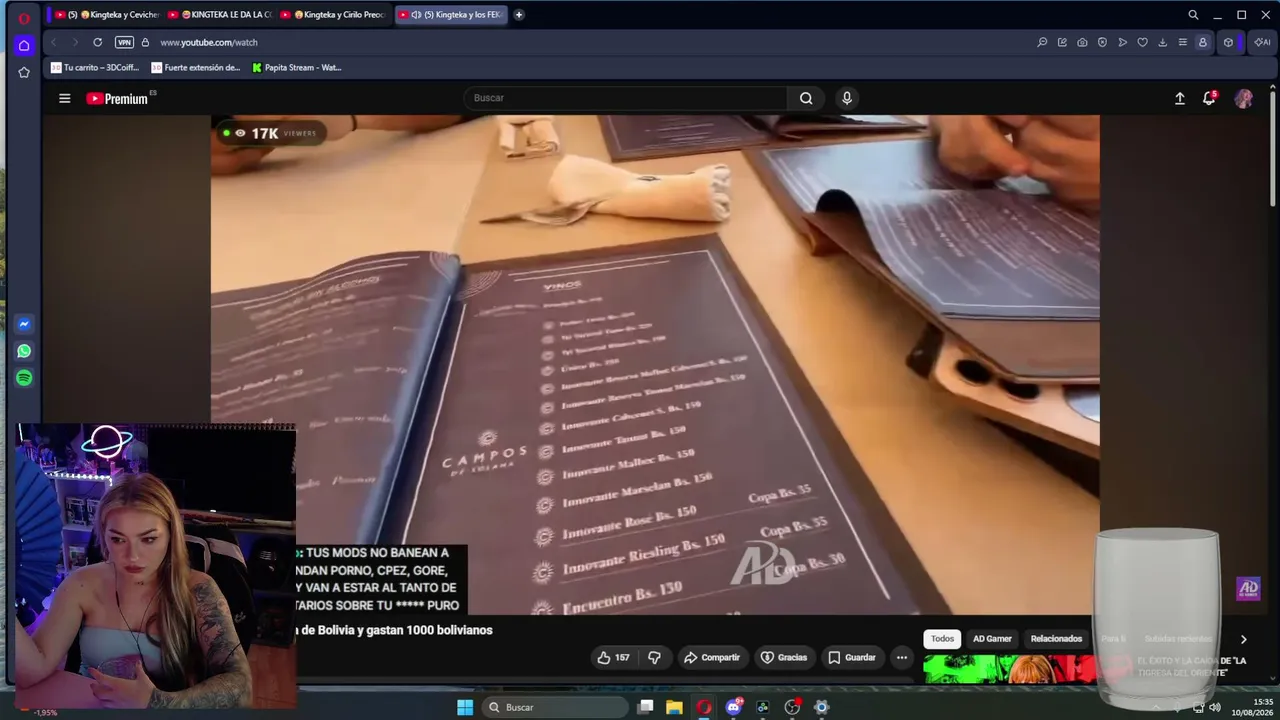
Task: Open Opera bookmarks star in sidebar
Action: [x=24, y=72]
